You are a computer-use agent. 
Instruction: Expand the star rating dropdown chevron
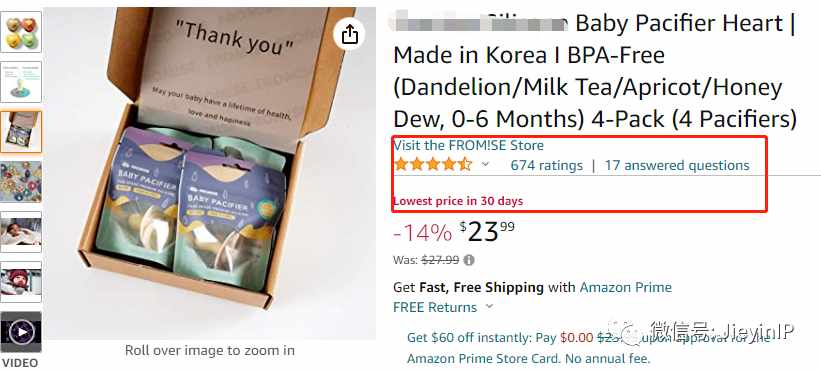coord(485,164)
